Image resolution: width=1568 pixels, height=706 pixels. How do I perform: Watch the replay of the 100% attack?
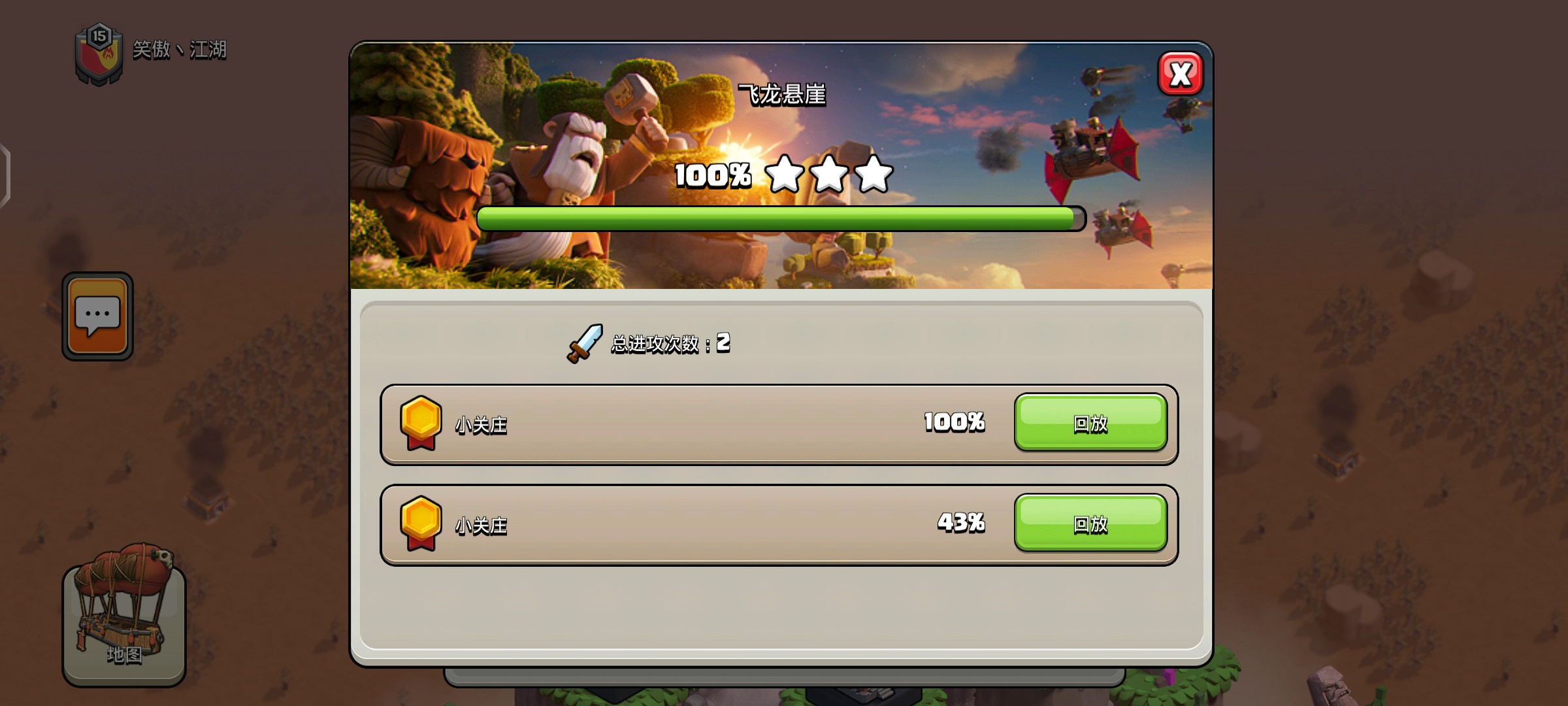coord(1090,423)
